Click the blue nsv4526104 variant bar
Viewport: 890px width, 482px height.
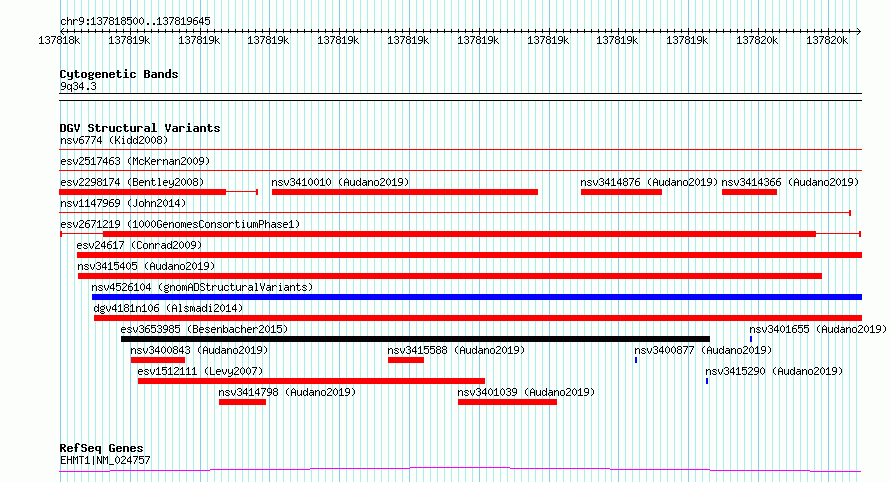coord(477,297)
